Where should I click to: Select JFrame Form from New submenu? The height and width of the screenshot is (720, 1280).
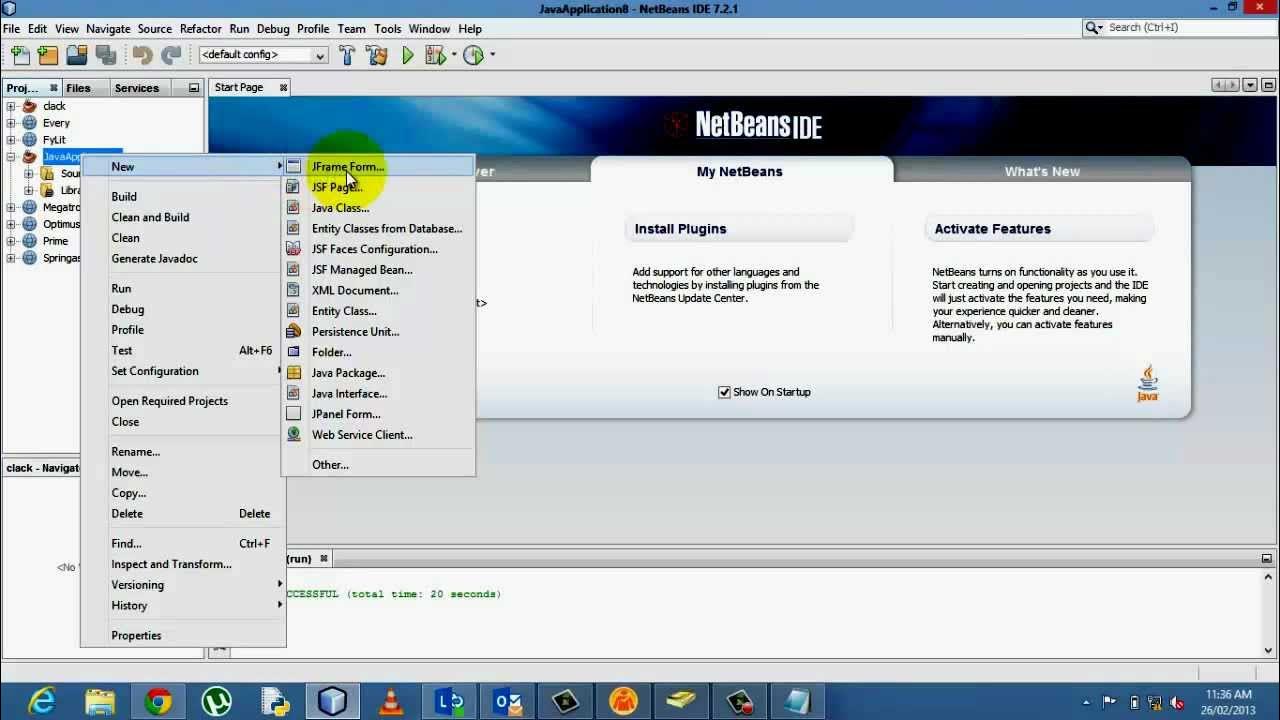click(x=378, y=167)
